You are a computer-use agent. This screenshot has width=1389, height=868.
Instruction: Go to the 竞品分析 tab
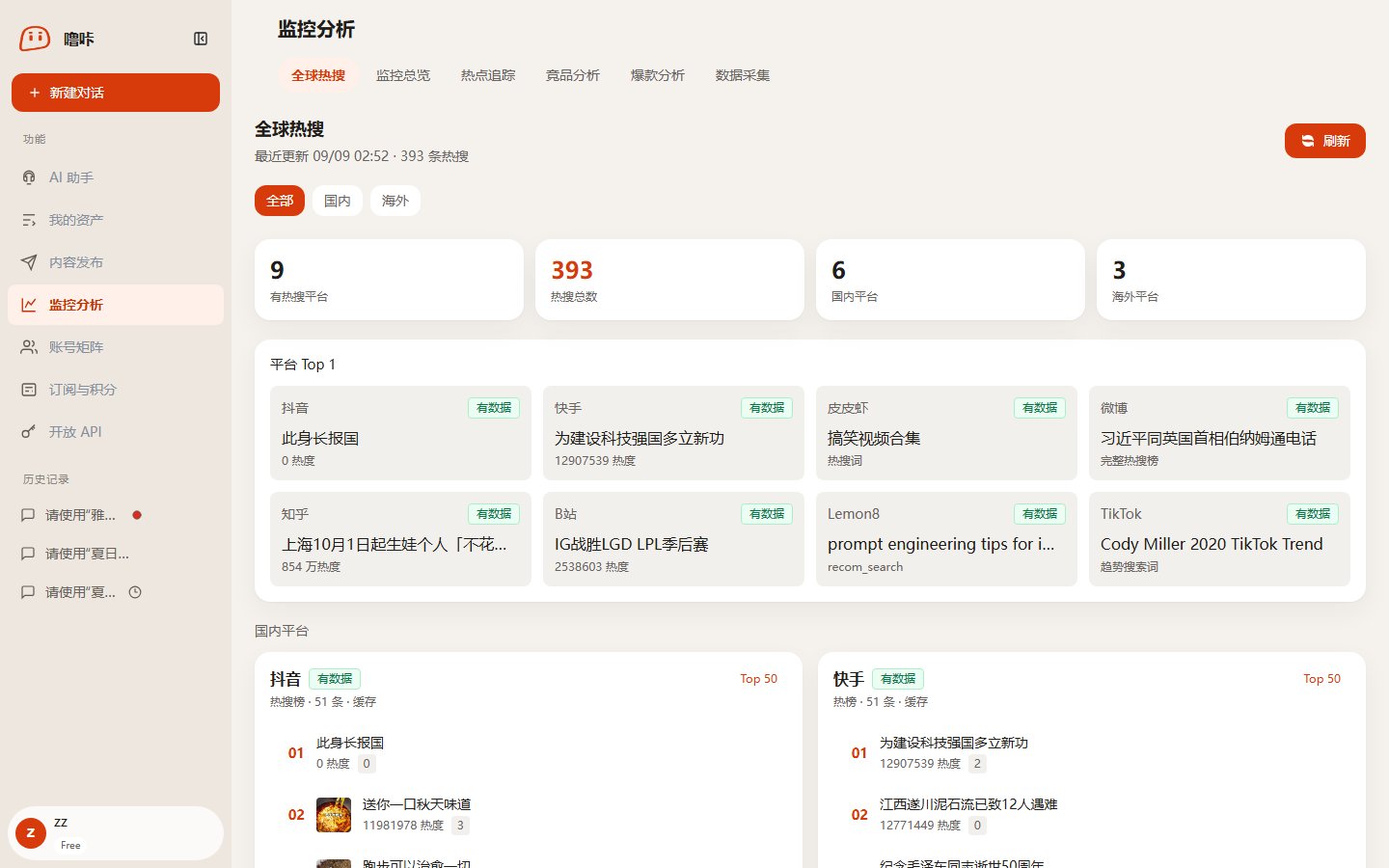point(573,75)
